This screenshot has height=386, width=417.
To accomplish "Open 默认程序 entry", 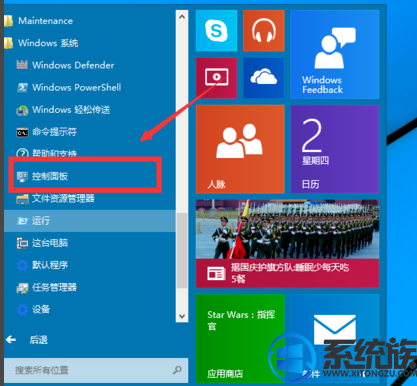I will point(90,265).
